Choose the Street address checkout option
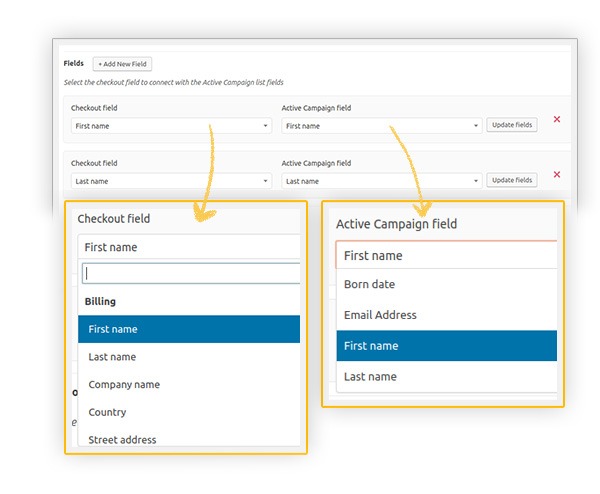The height and width of the screenshot is (494, 600). click(189, 439)
